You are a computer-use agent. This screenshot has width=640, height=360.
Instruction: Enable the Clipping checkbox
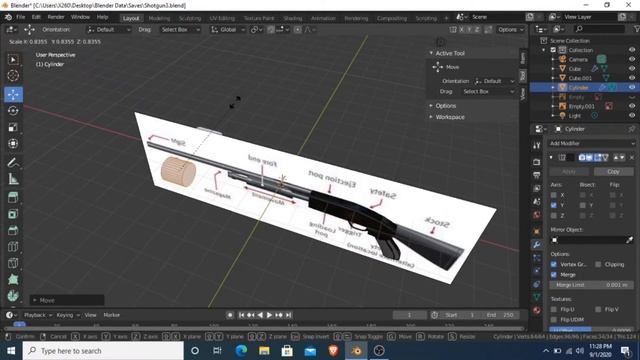point(598,264)
